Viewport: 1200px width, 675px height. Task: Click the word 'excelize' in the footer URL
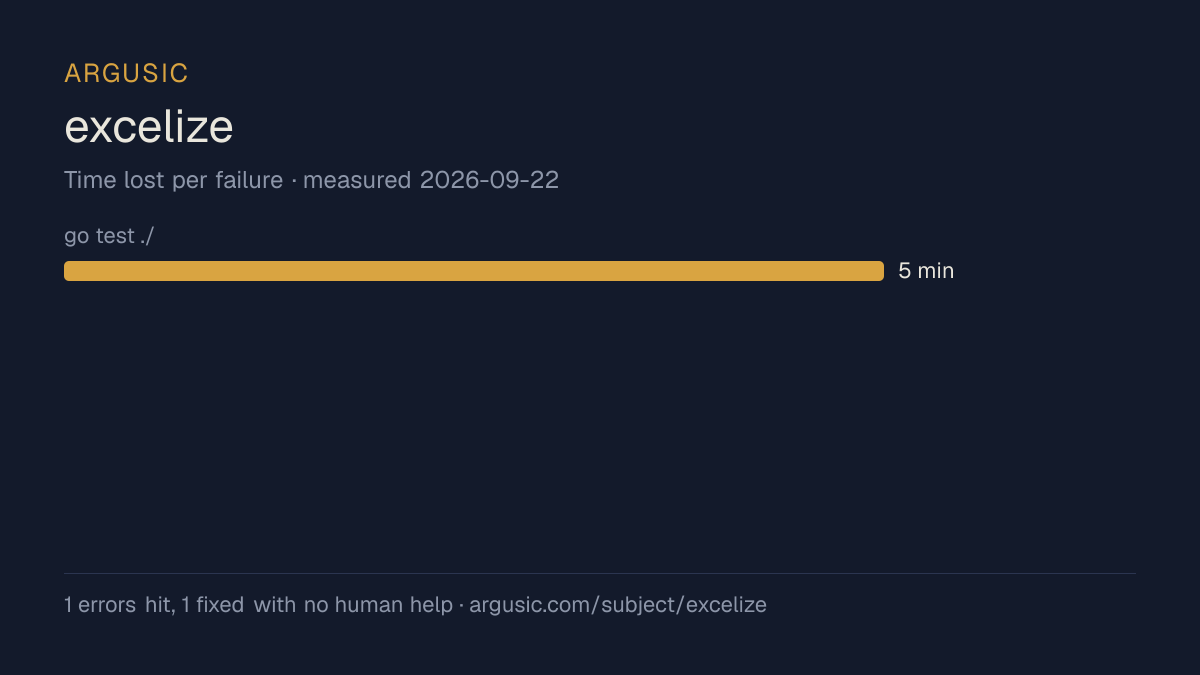point(727,605)
